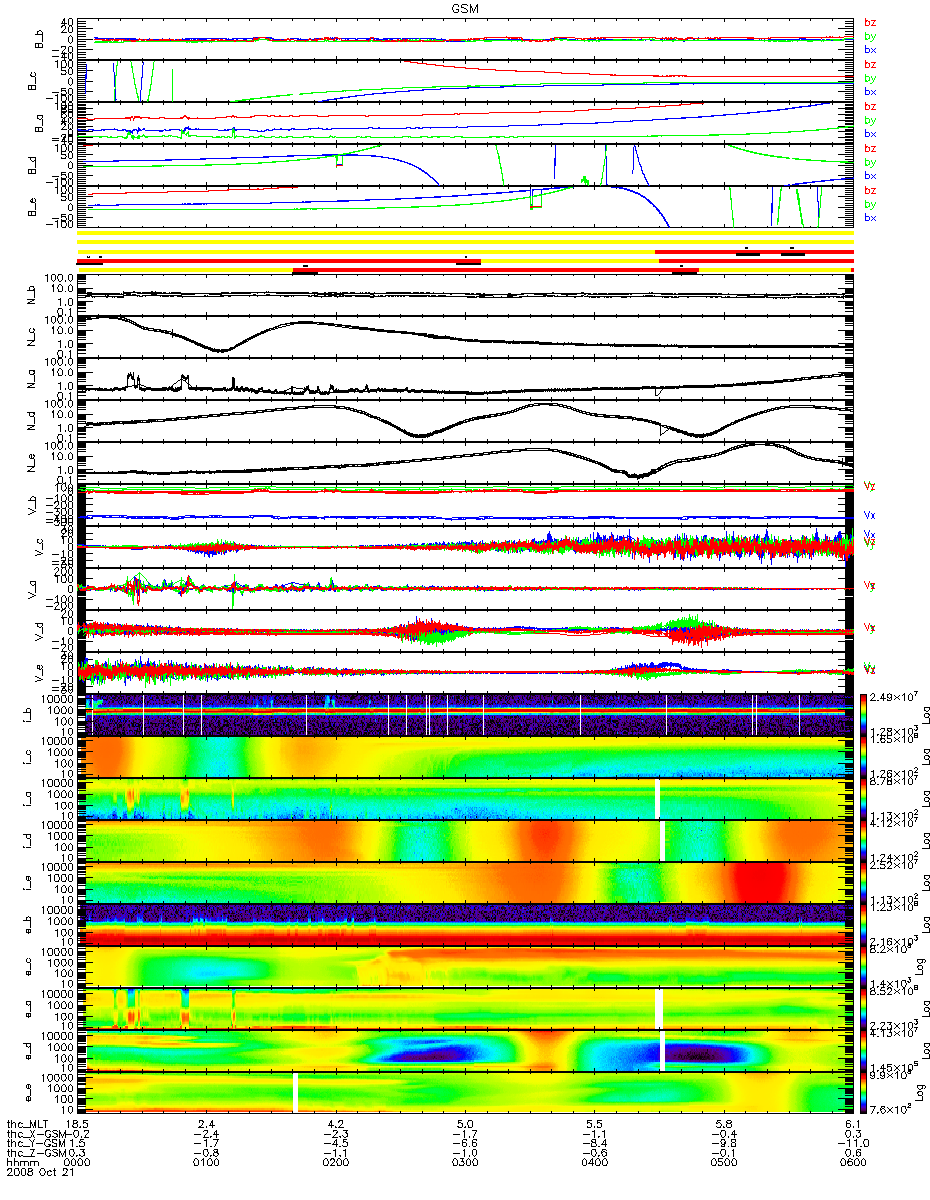
Task: Click the green by legend of B_c panel
Action: click(x=870, y=78)
